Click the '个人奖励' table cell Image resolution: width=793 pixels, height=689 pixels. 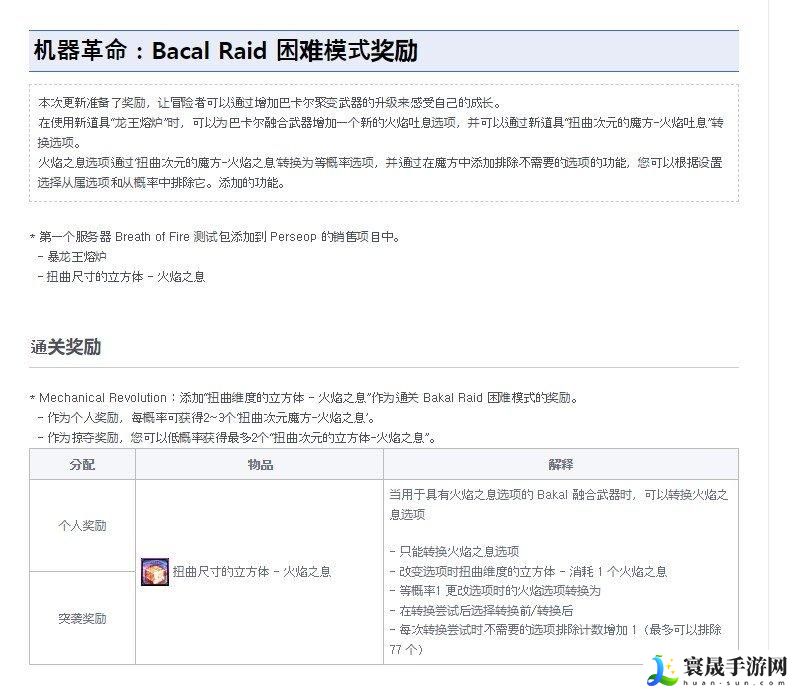[x=82, y=526]
